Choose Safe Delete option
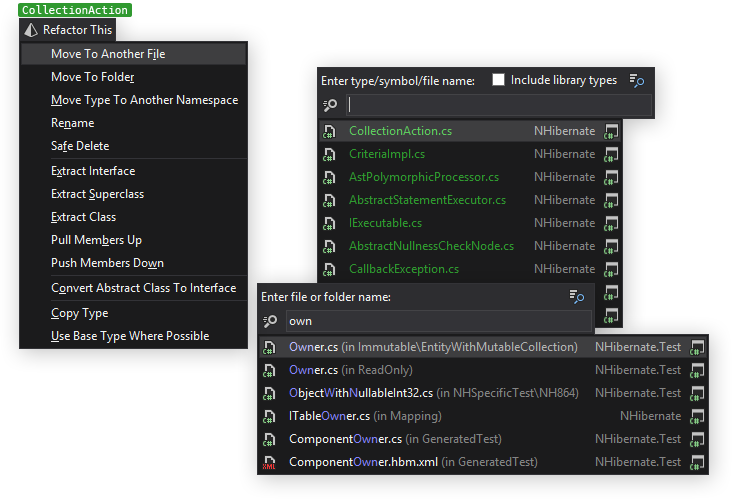732x499 pixels. 80,146
